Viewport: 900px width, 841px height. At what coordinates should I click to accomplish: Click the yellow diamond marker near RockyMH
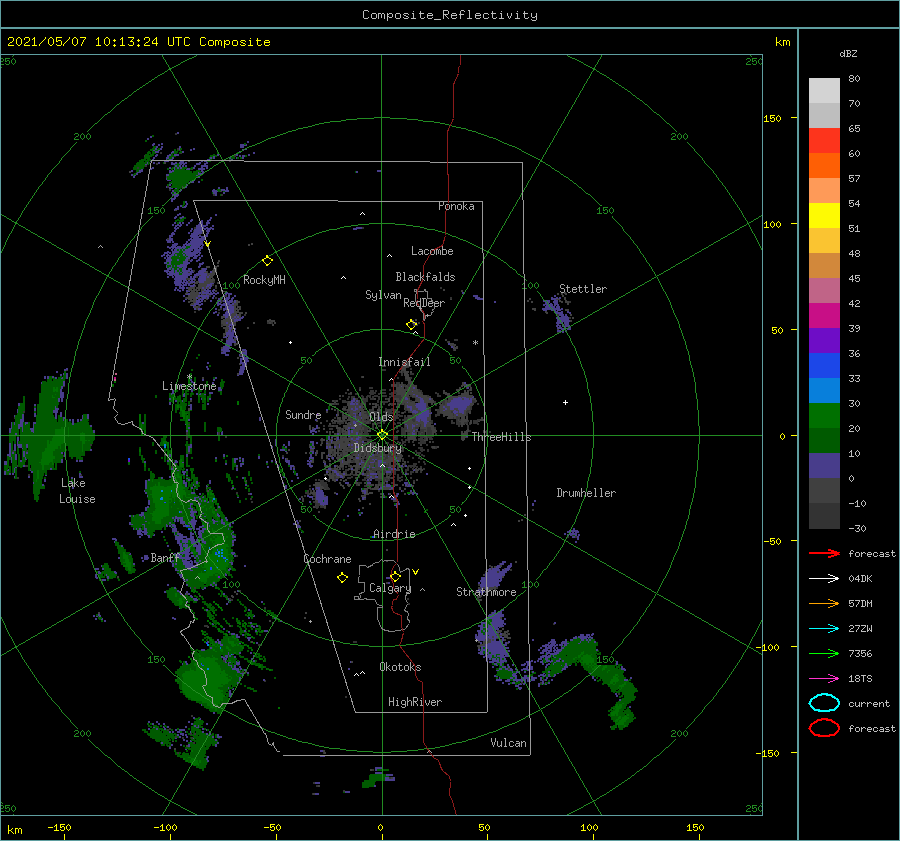point(267,261)
